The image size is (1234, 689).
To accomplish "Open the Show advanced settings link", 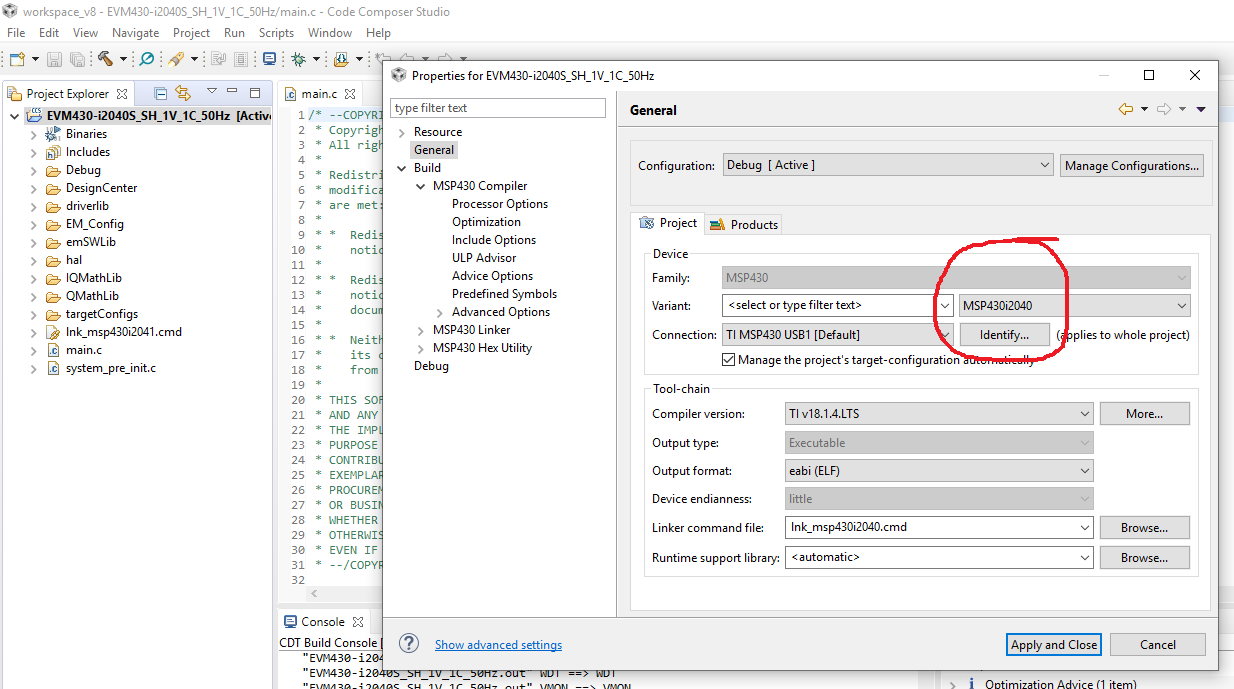I will (x=498, y=645).
